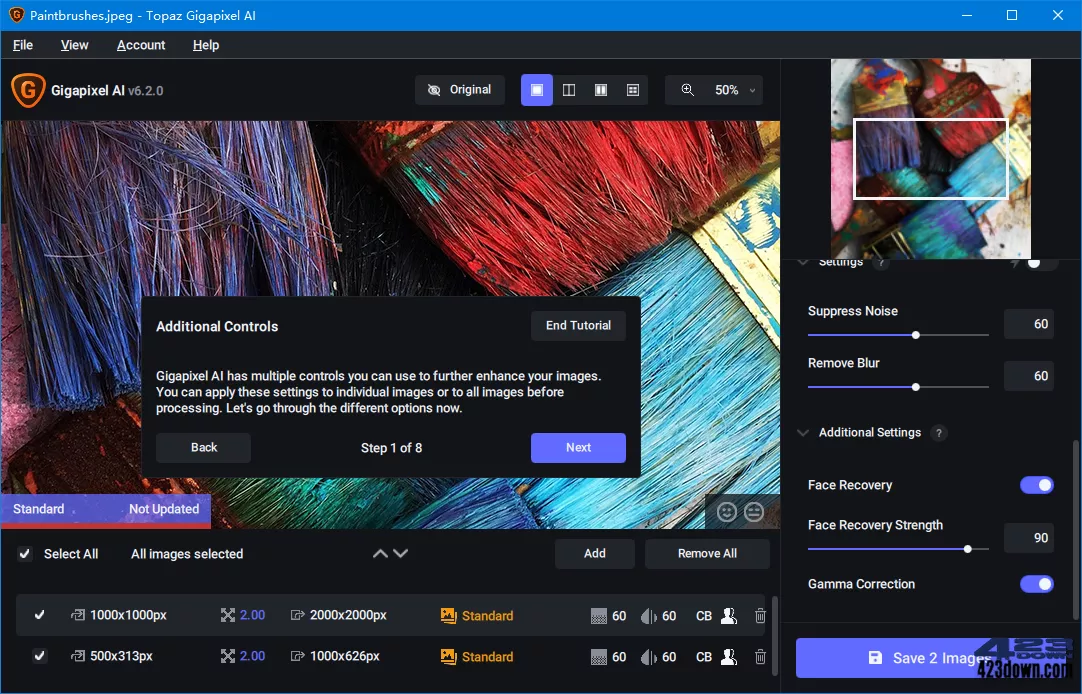Click Next in the tutorial dialog
Screen dimensions: 1082x694
578,448
